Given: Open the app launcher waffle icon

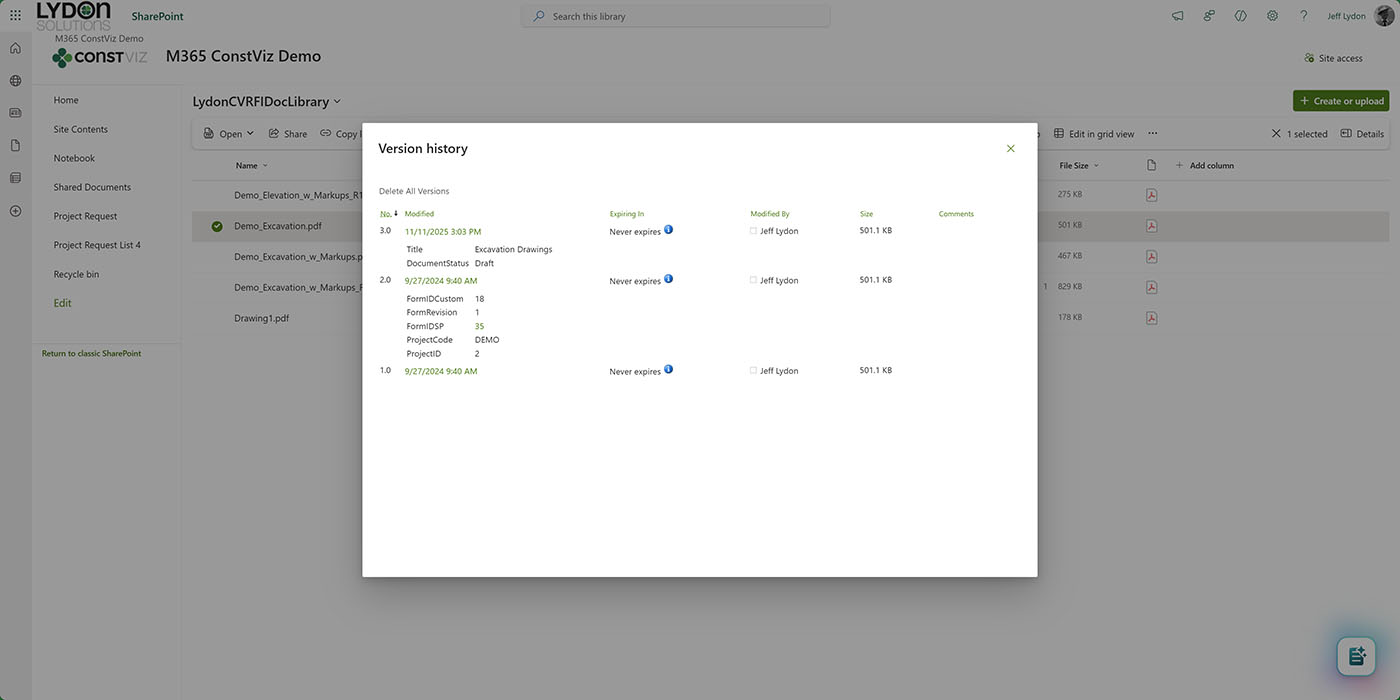Looking at the screenshot, I should 15,16.
